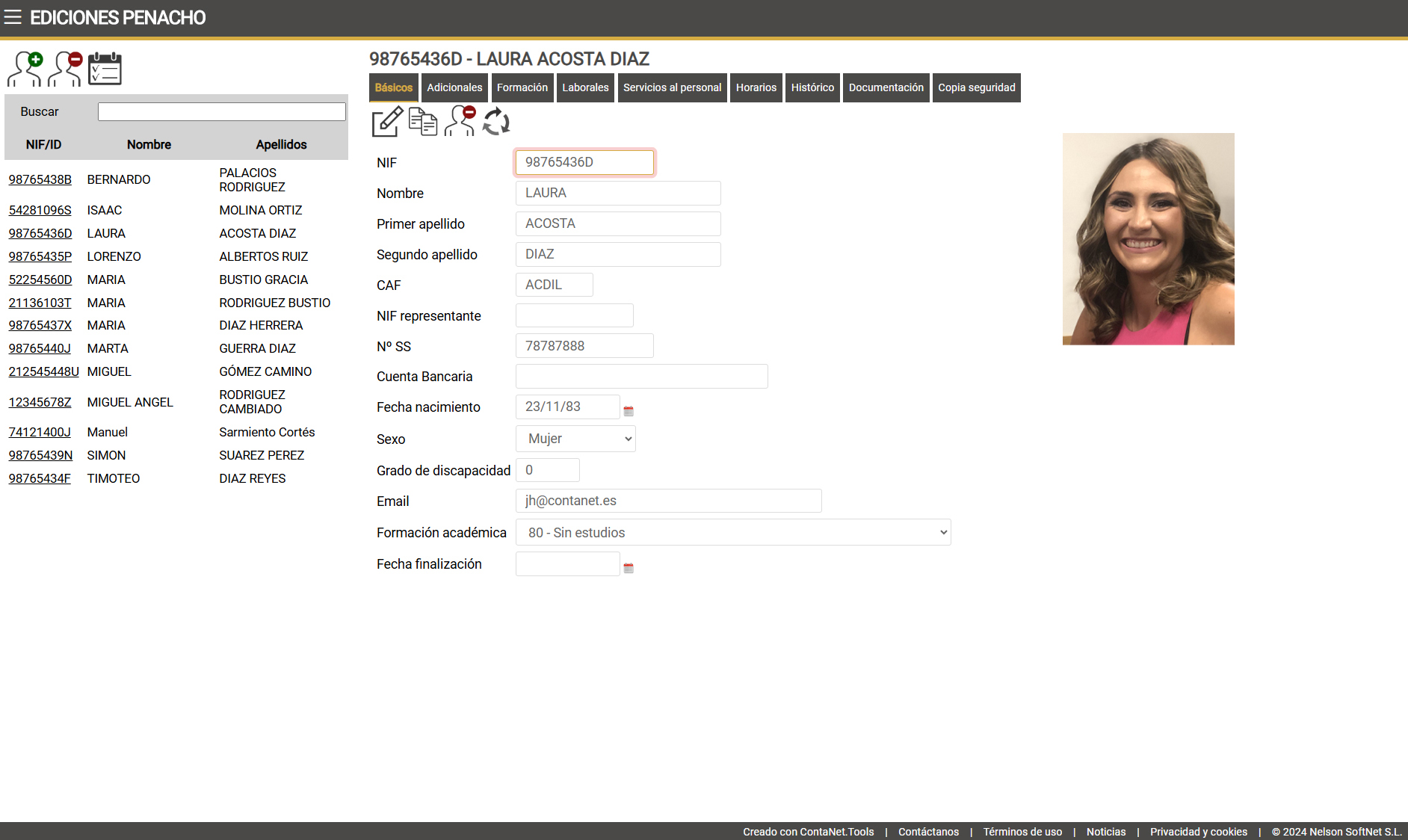
Task: Click the remove employee icon in sidebar
Action: point(65,69)
